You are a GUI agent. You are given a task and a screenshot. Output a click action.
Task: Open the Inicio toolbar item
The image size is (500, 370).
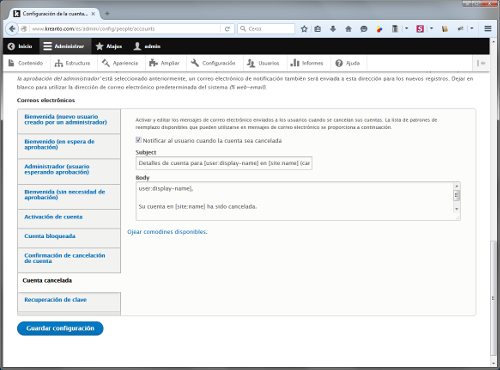click(x=20, y=46)
